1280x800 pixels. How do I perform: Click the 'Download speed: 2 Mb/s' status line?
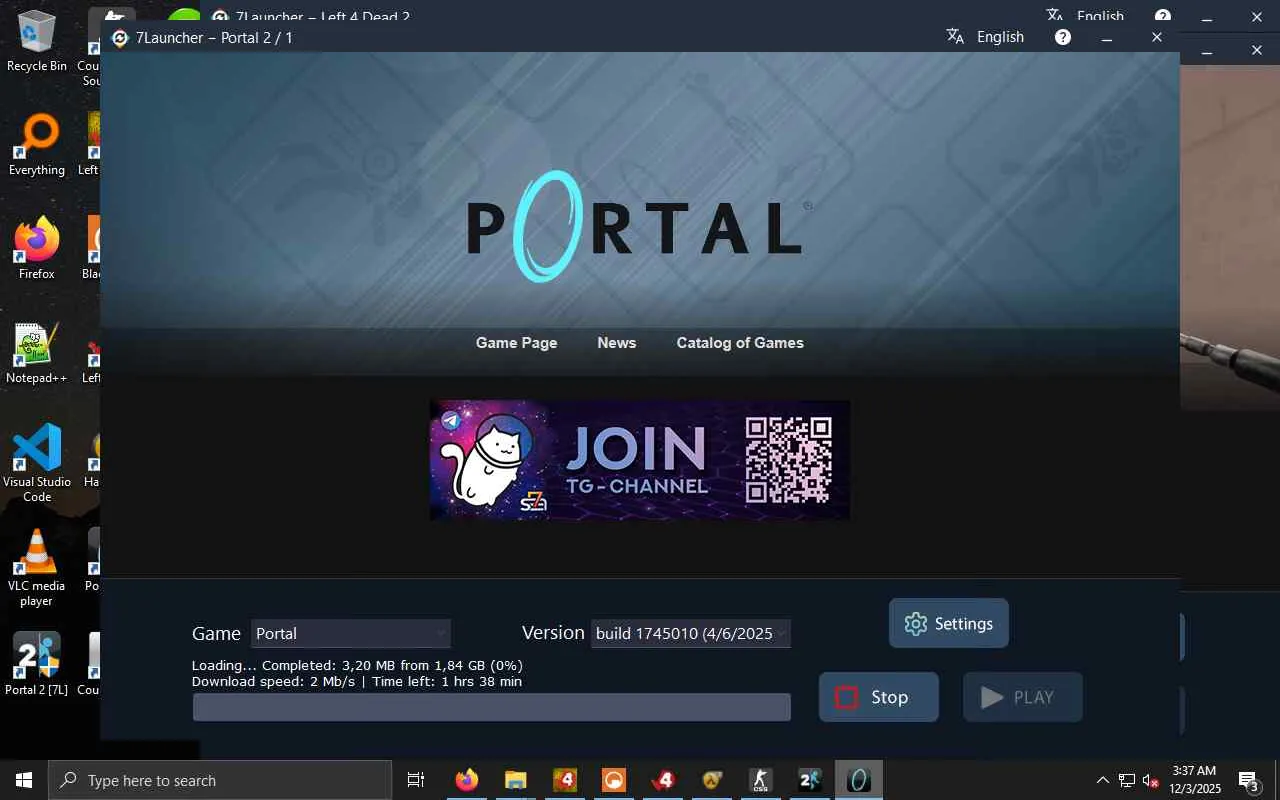[x=357, y=682]
